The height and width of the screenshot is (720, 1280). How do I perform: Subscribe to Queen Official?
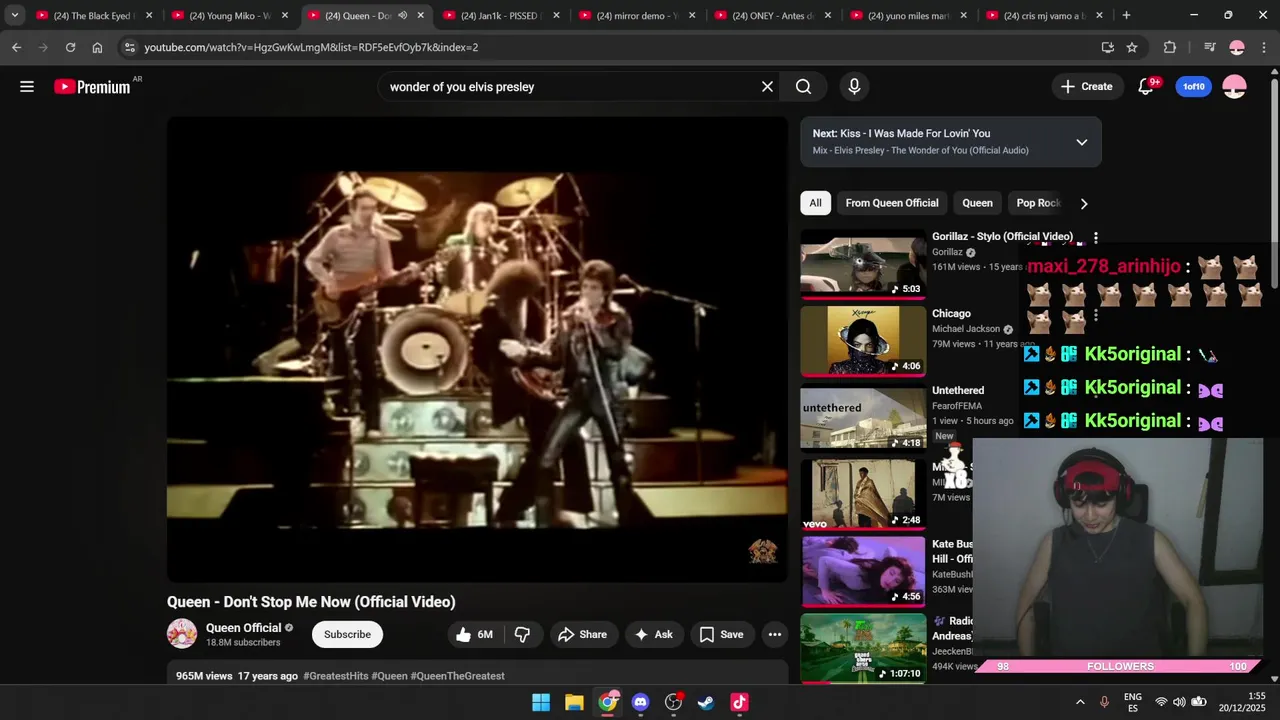[x=347, y=634]
